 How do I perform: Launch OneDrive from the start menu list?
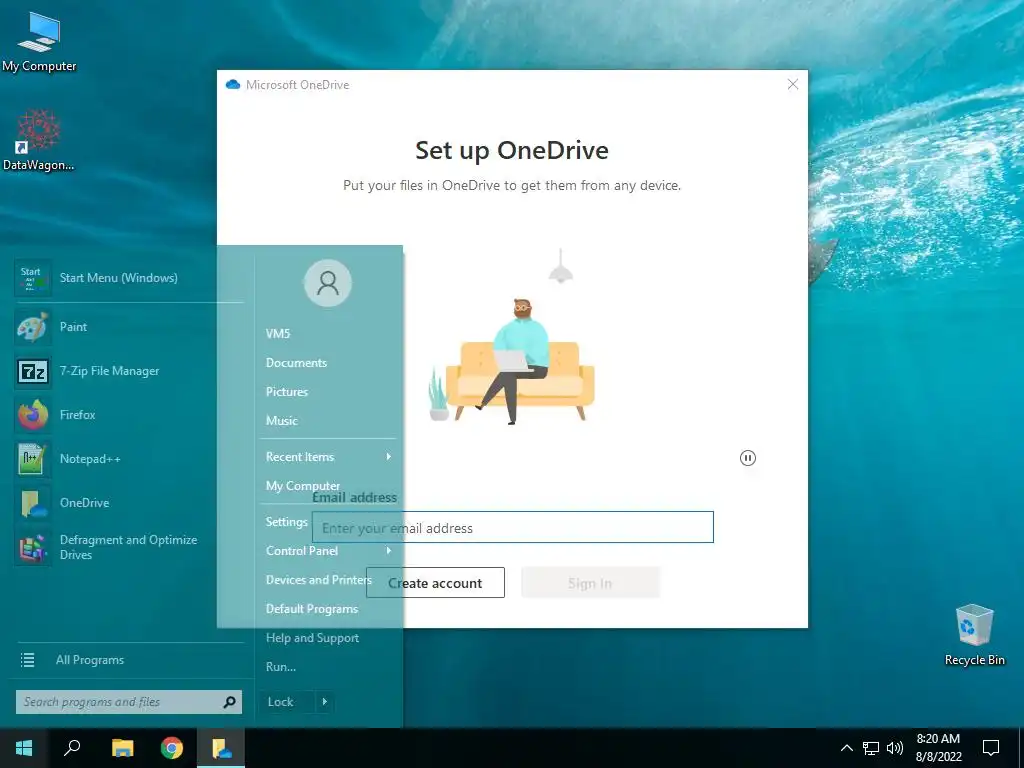(129, 503)
